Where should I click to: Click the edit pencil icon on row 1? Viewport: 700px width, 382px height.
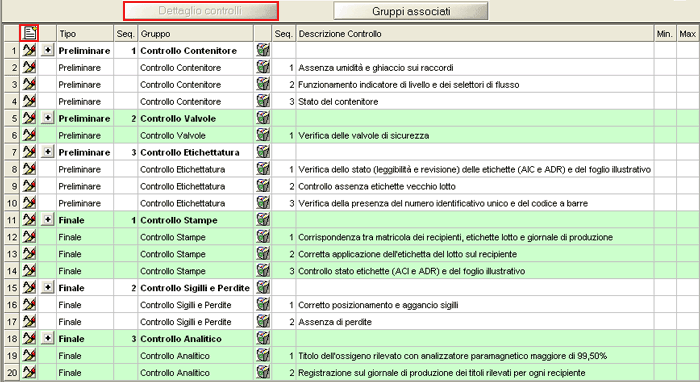29,50
